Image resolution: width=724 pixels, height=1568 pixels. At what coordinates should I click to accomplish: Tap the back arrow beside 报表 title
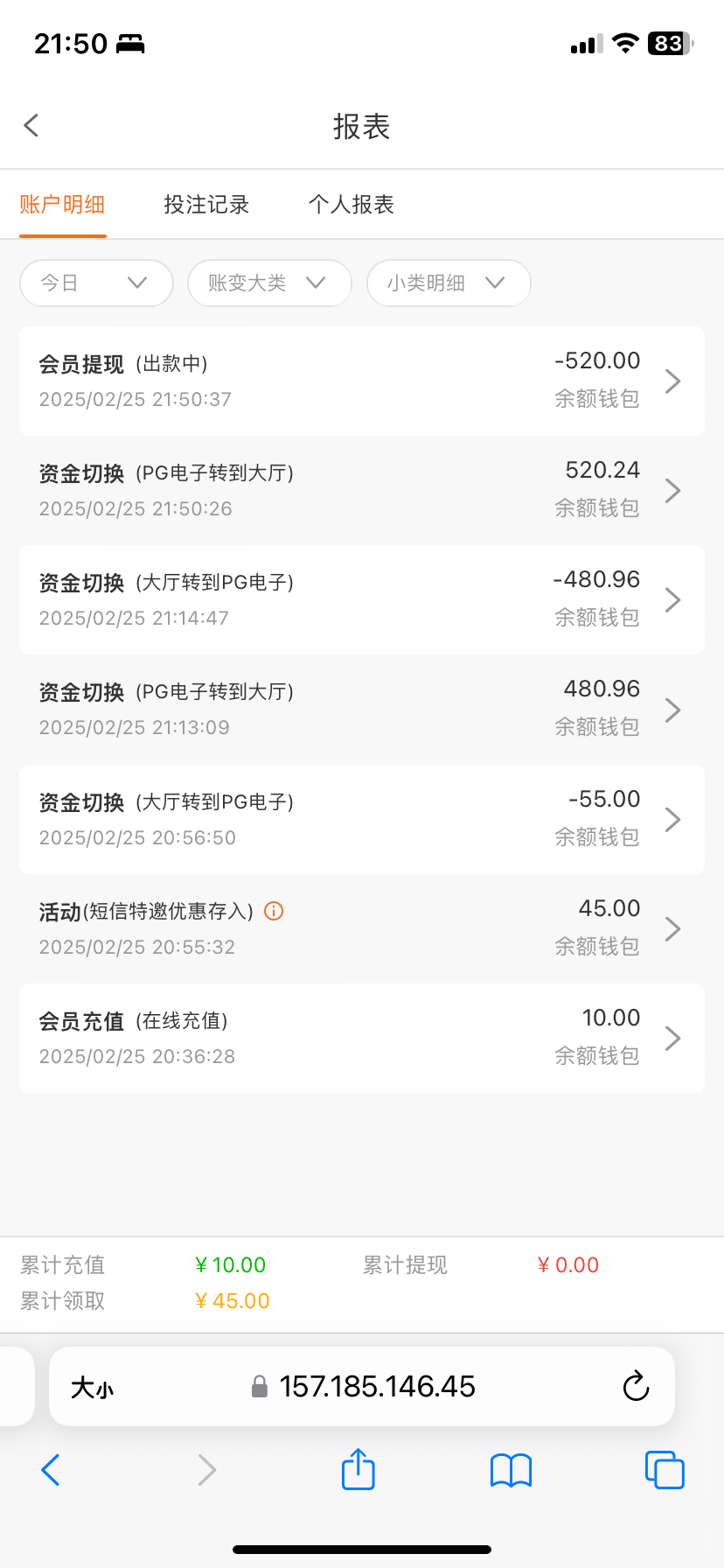point(32,126)
